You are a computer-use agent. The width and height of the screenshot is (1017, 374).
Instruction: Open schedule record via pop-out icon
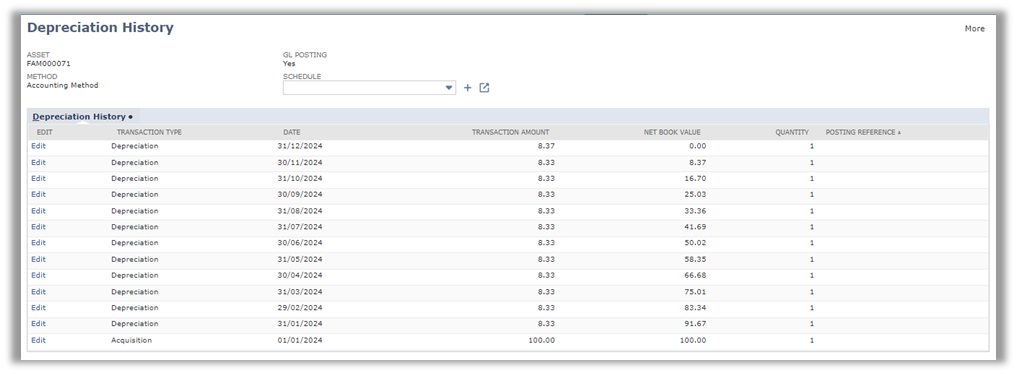(x=484, y=88)
